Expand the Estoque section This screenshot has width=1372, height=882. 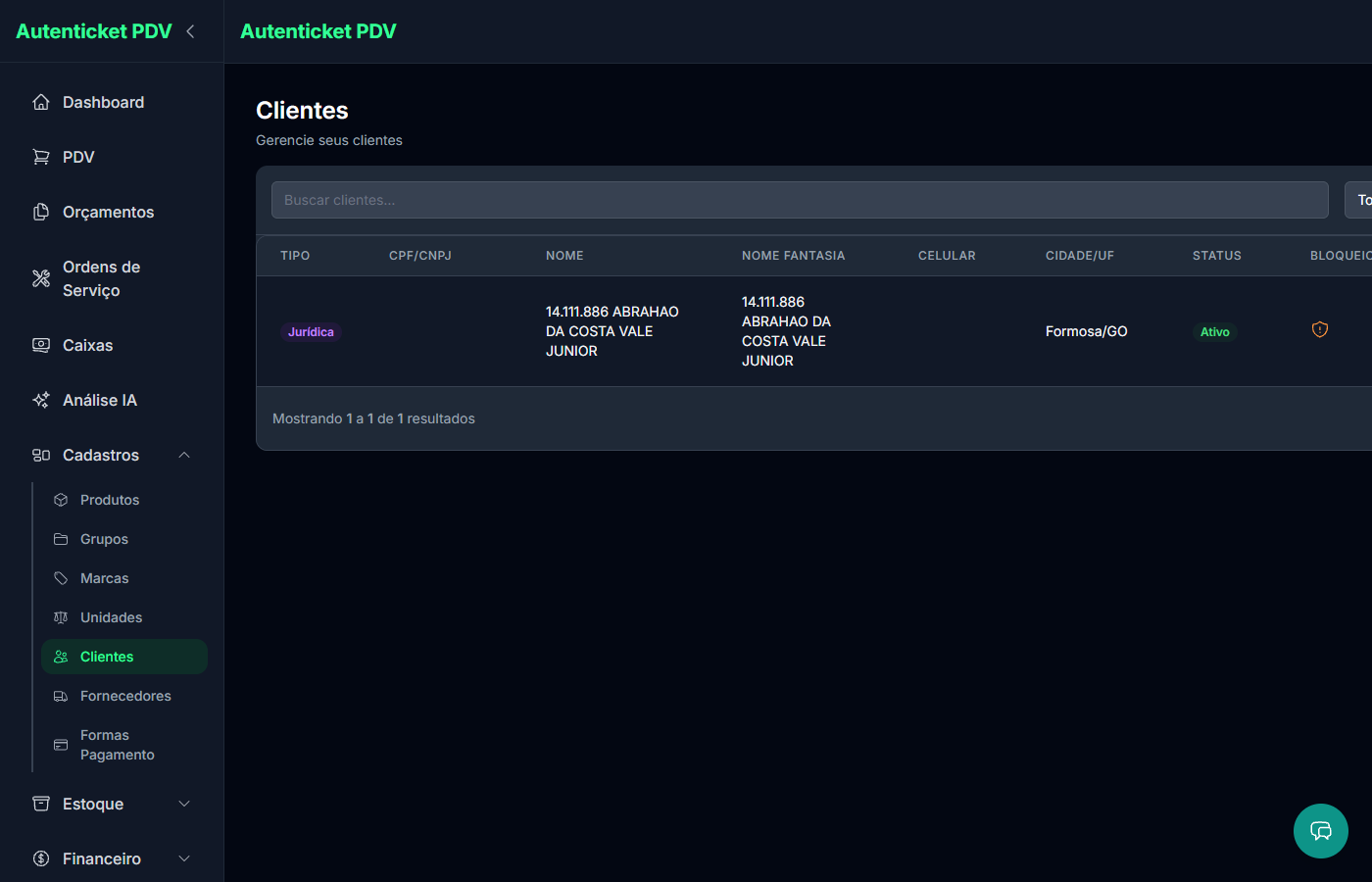coord(184,804)
